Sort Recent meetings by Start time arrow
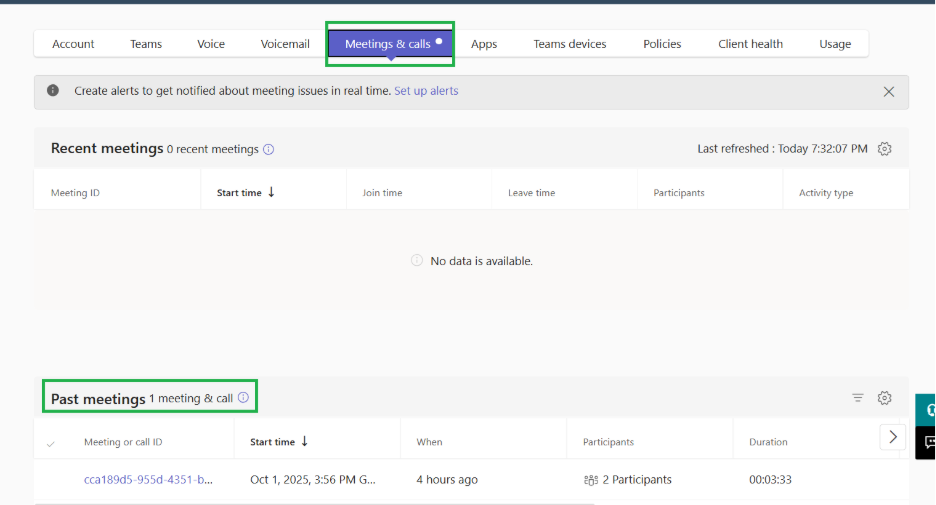Image resolution: width=936 pixels, height=505 pixels. 271,192
